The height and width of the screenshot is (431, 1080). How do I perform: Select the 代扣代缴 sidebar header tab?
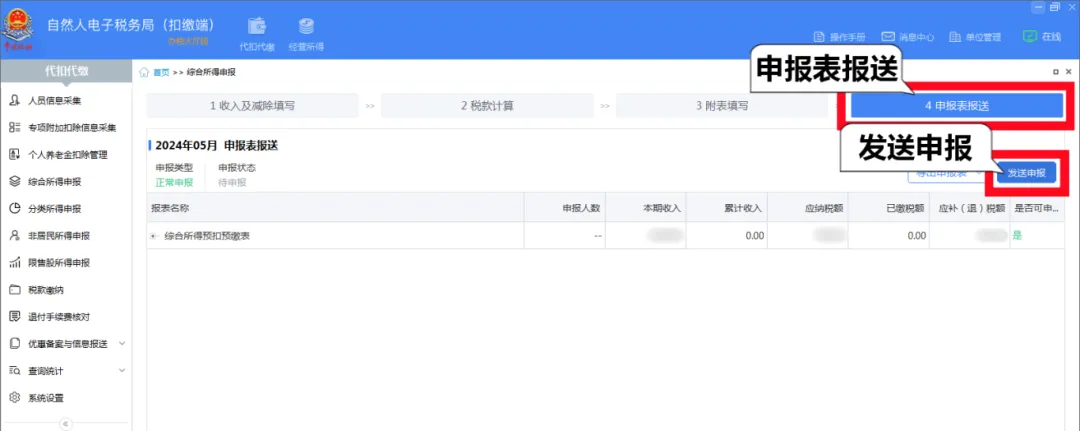coord(66,71)
